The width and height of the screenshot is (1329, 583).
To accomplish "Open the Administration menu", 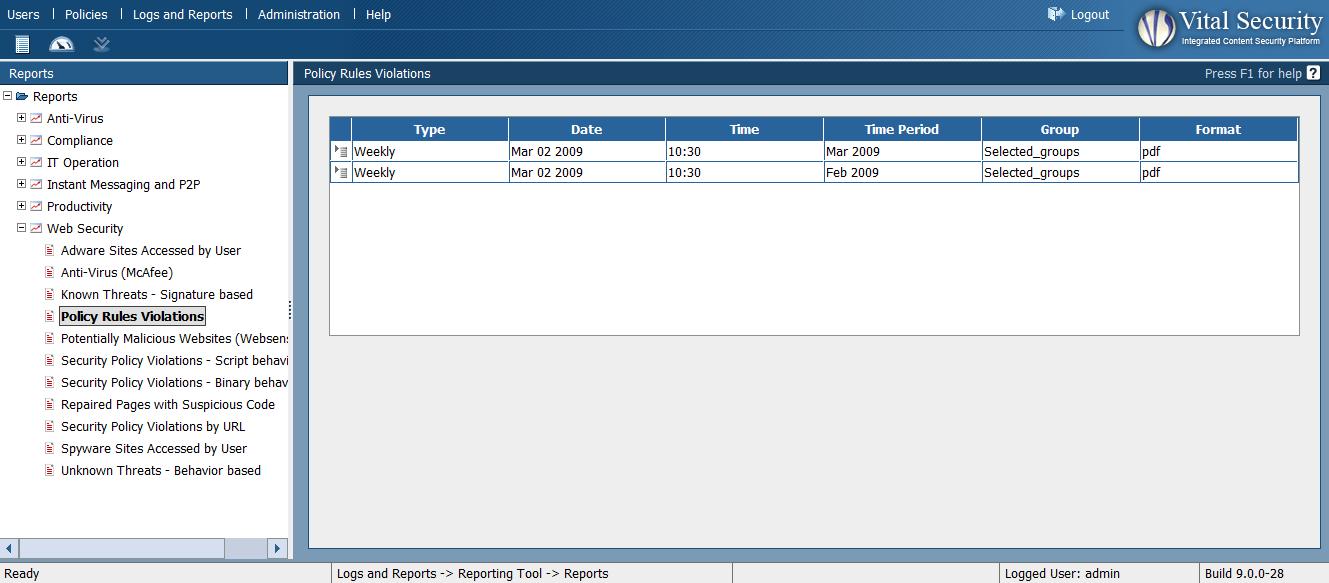I will pyautogui.click(x=298, y=14).
